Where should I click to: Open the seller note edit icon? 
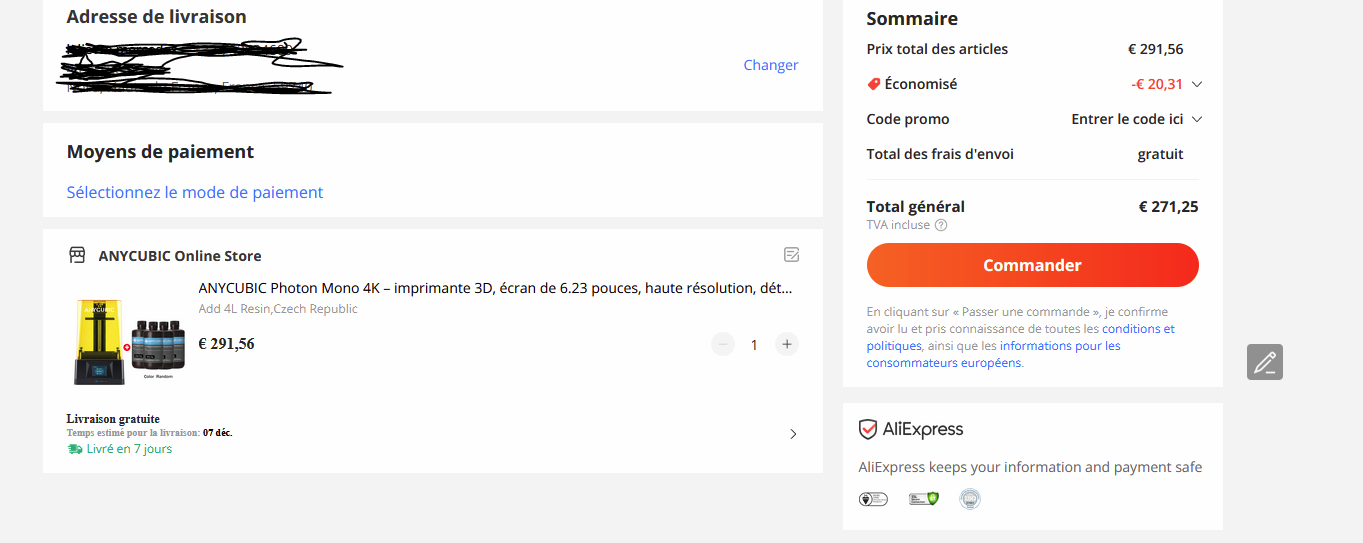point(792,255)
